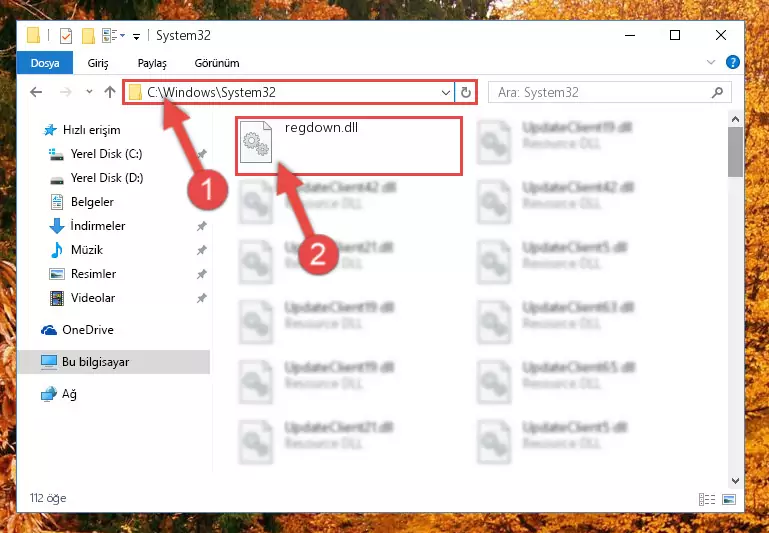Image resolution: width=769 pixels, height=533 pixels.
Task: Click the regdown.dll gear file icon
Action: (256, 142)
